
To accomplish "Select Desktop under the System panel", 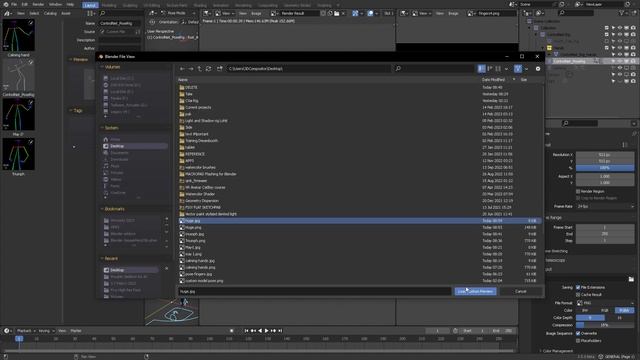I will click(135, 146).
